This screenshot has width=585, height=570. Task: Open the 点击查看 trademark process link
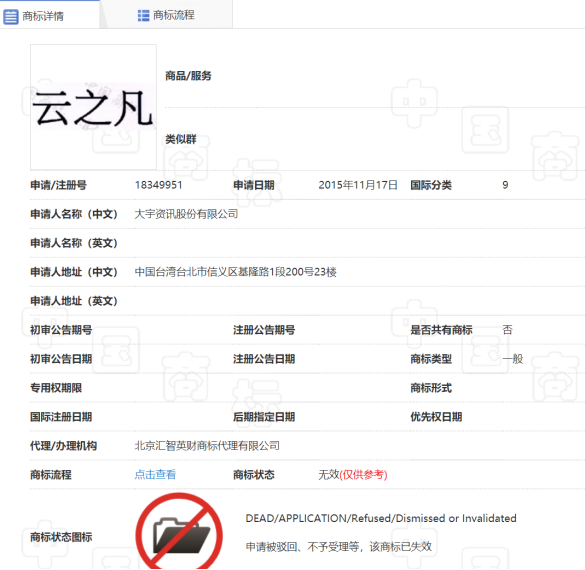point(155,475)
